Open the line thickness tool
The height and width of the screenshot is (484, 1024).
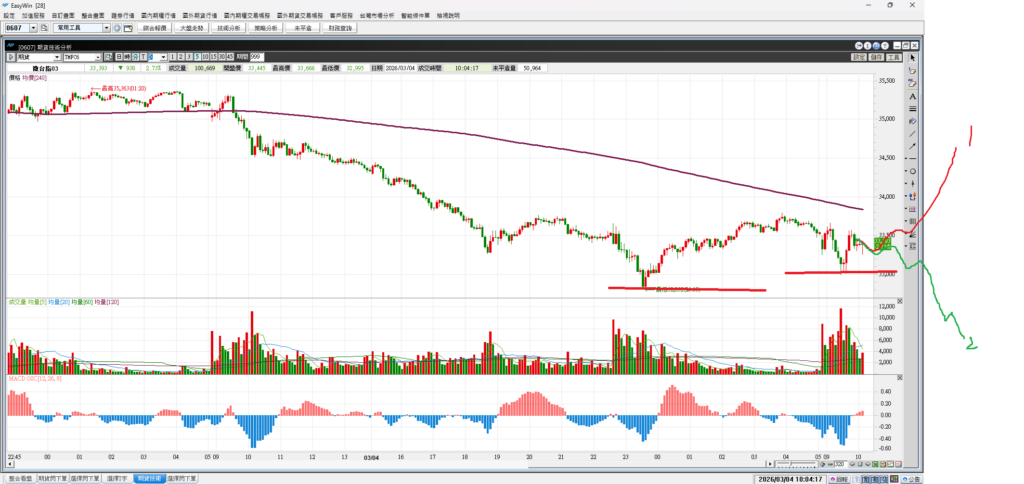(912, 108)
